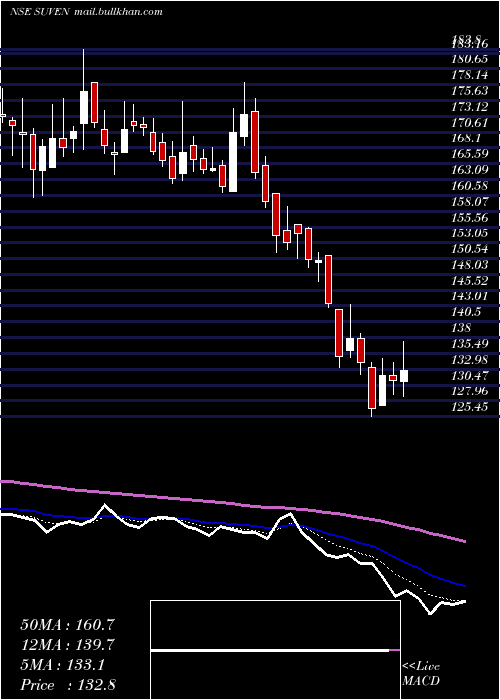Click the 5MA : 133.1 value
The height and width of the screenshot is (700, 500).
click(x=63, y=665)
